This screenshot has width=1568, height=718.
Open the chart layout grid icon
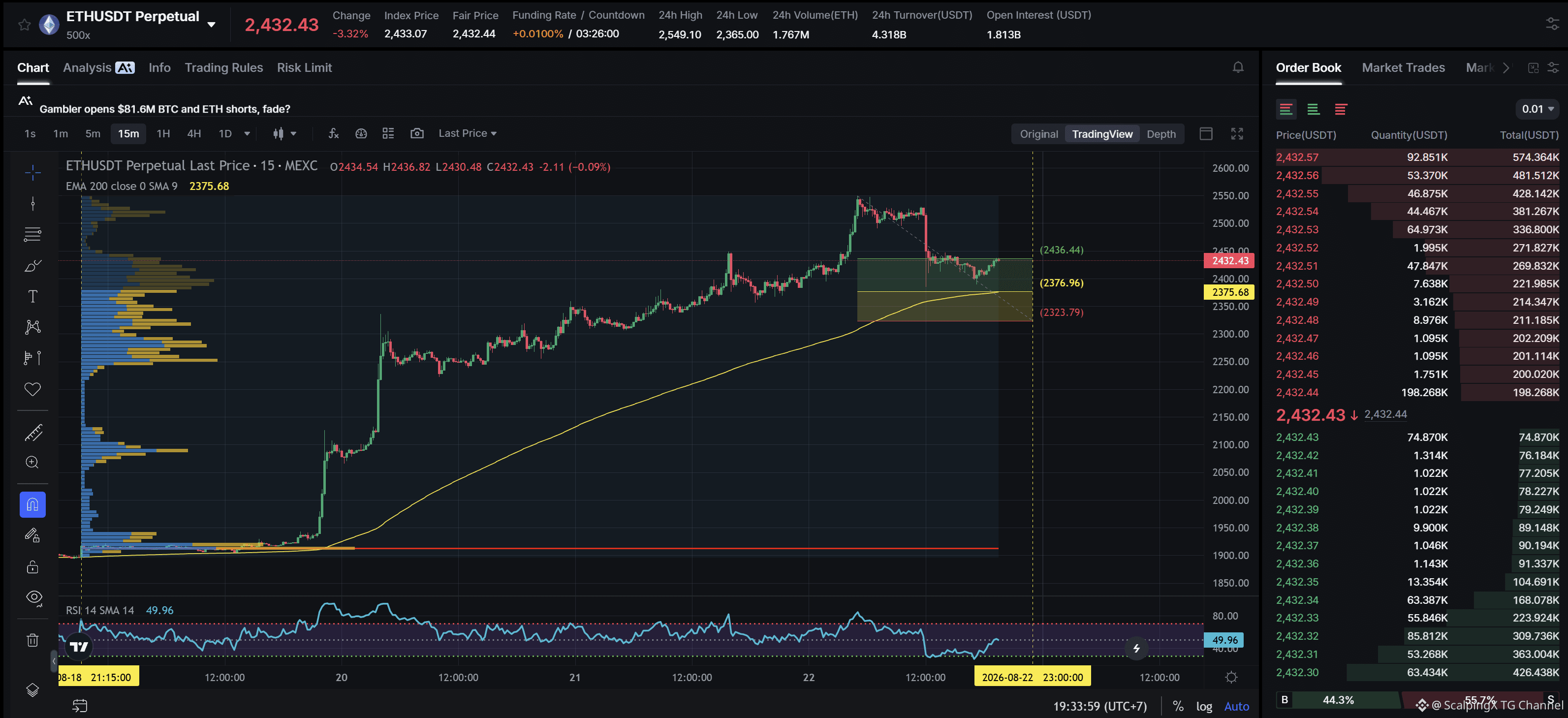[x=388, y=134]
